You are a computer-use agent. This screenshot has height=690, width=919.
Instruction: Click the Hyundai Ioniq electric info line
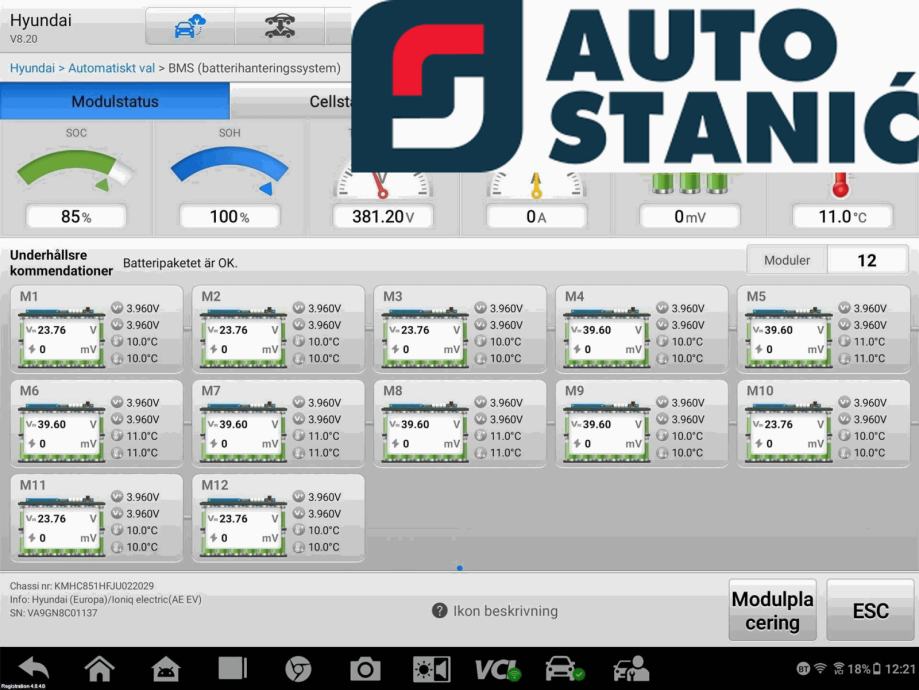coord(105,599)
